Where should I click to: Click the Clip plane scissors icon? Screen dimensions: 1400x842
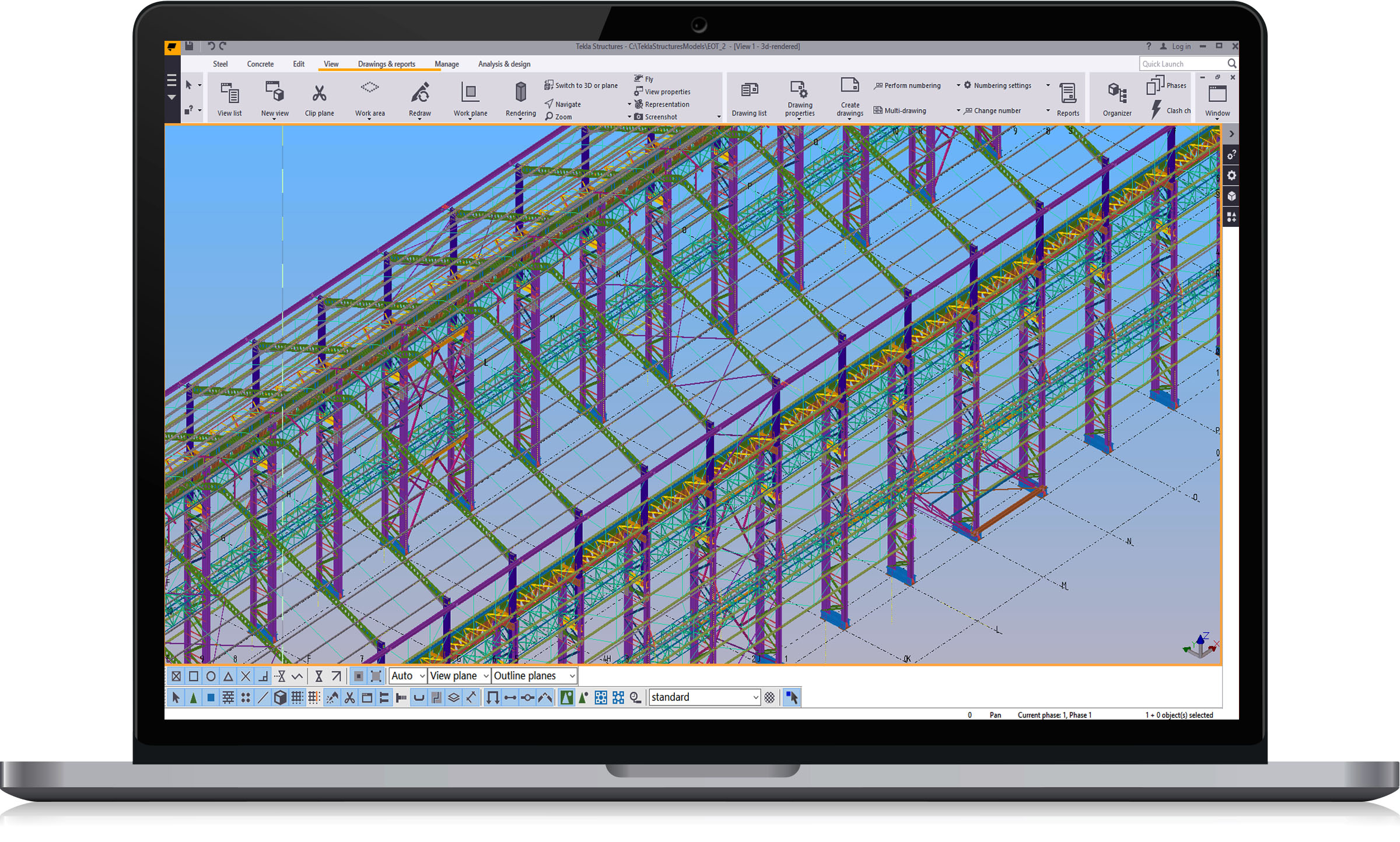(319, 93)
